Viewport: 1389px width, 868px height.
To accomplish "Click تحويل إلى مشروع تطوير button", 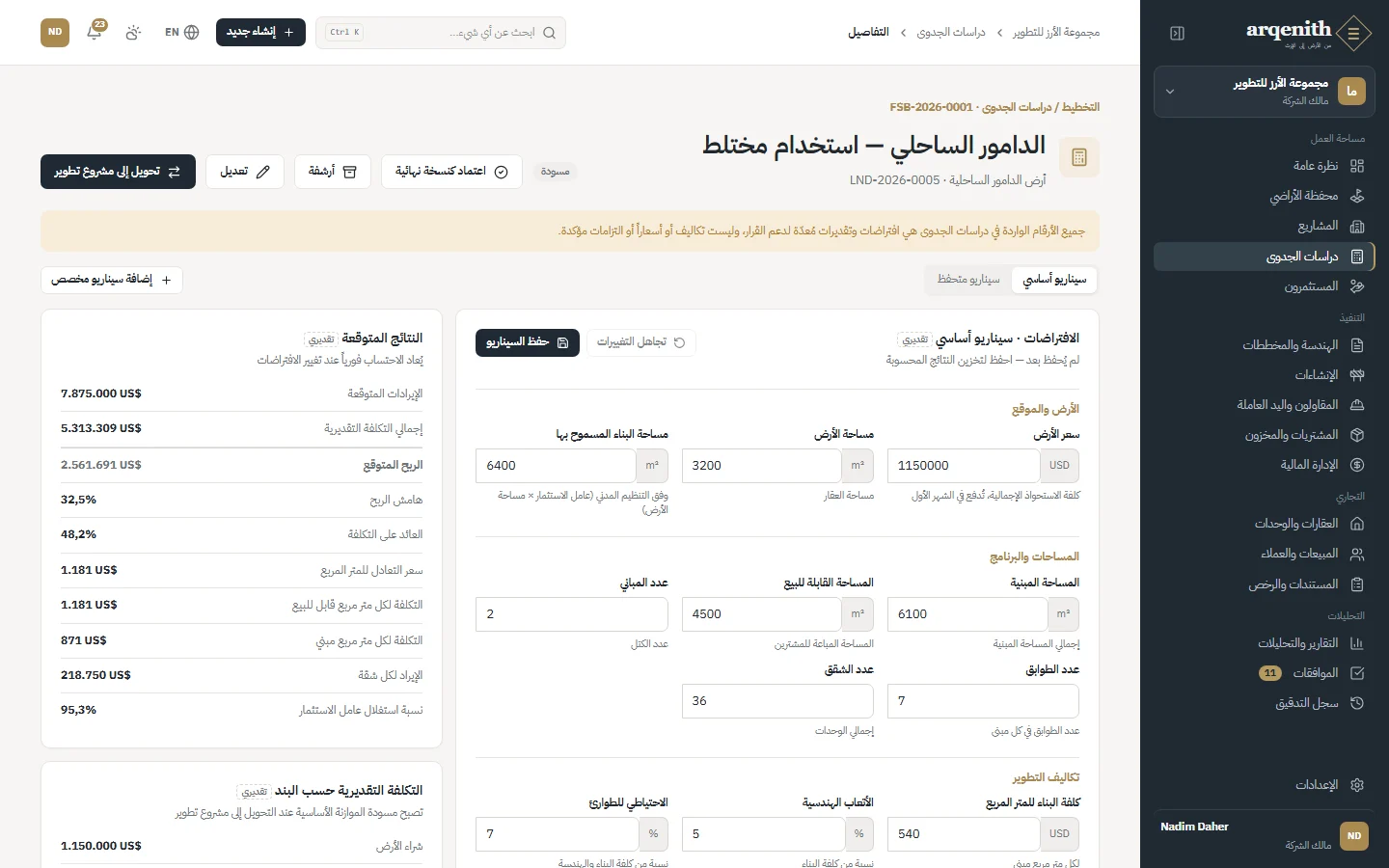I will tap(118, 172).
